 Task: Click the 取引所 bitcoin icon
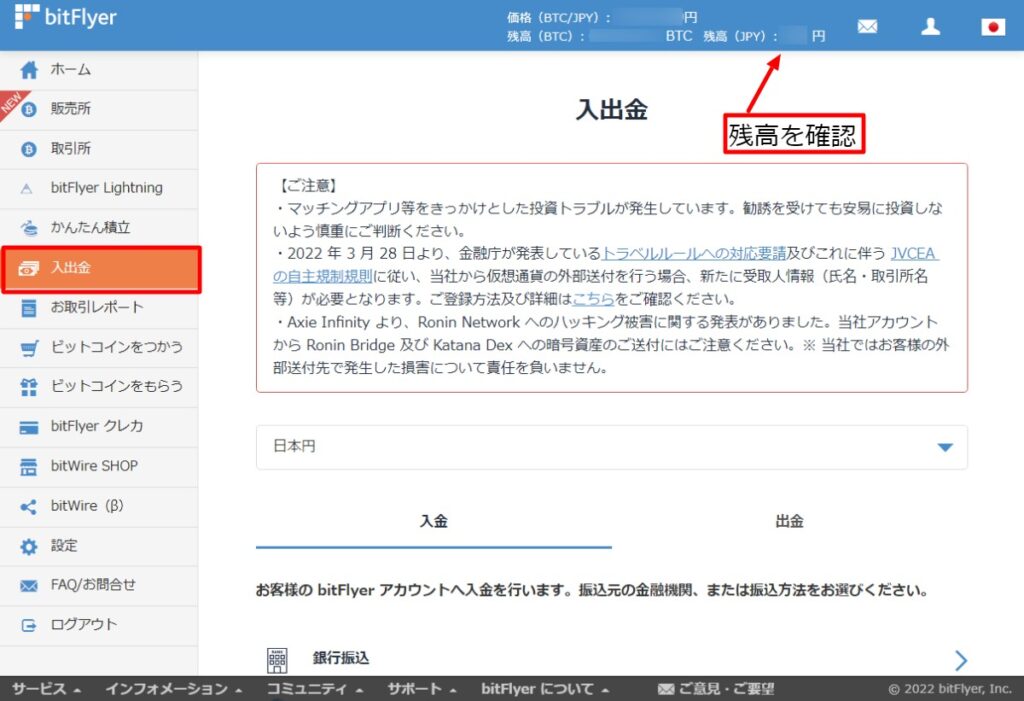(x=29, y=150)
